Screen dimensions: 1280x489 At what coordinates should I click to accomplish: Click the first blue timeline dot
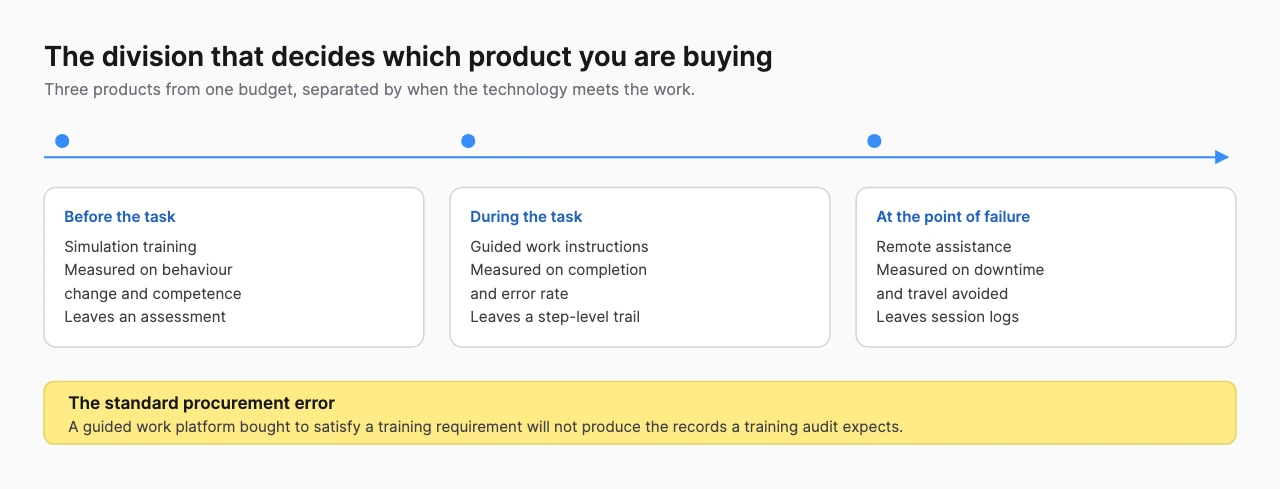coord(62,141)
